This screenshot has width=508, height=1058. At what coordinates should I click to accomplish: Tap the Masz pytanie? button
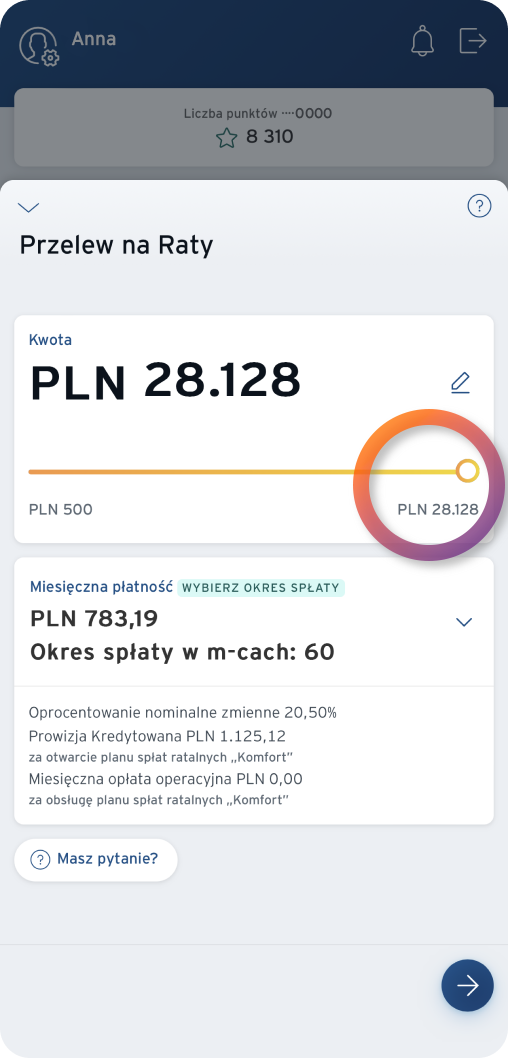pyautogui.click(x=96, y=860)
